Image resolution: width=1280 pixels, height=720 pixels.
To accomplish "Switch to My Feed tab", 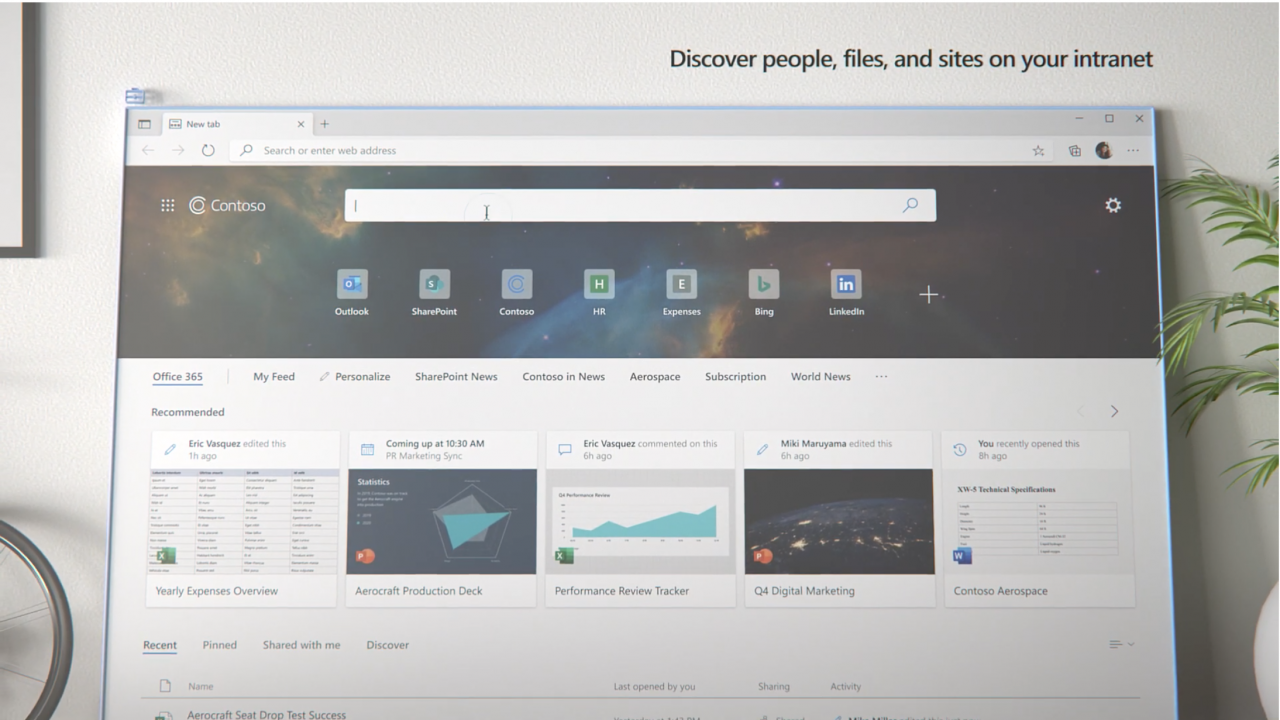I will point(274,377).
